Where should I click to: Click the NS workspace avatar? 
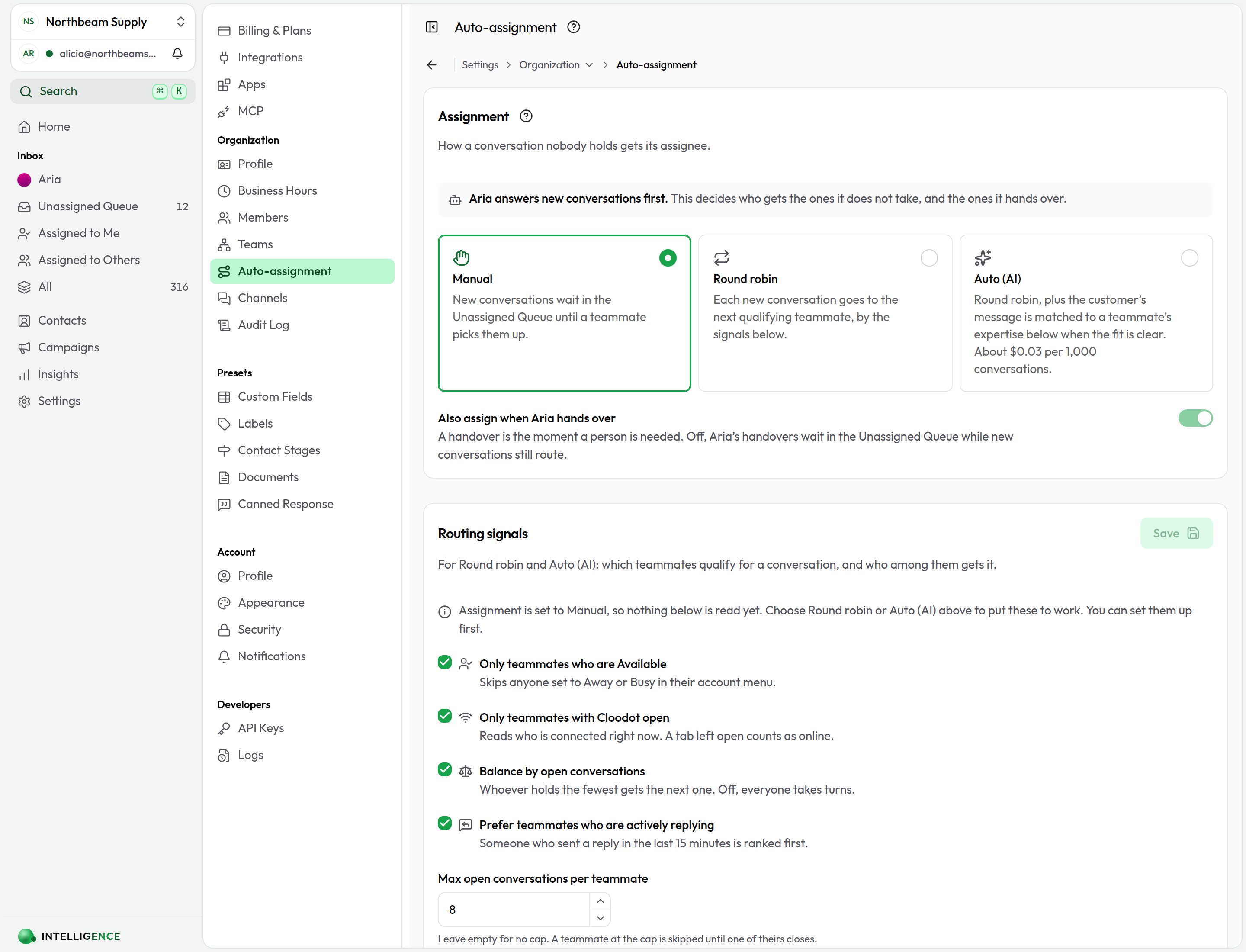(29, 22)
